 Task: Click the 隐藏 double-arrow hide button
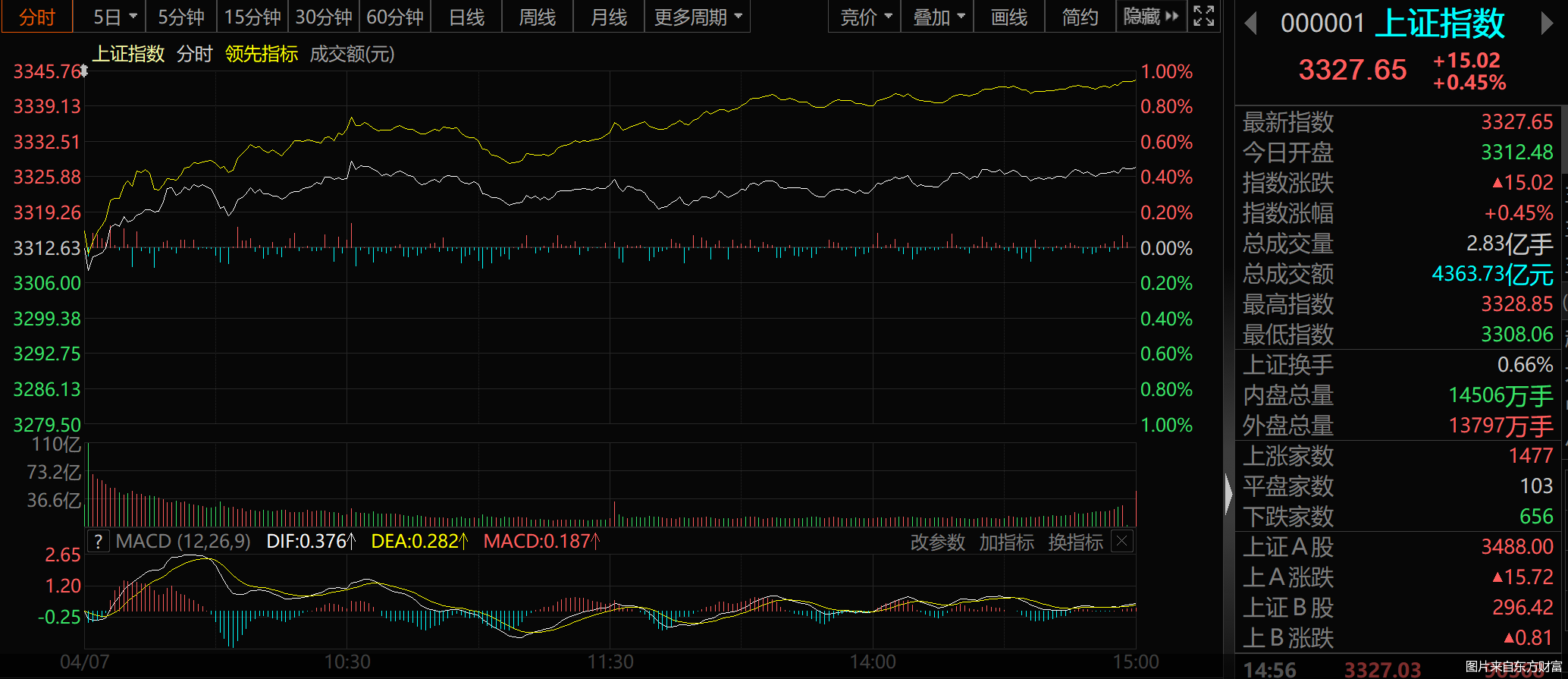(1151, 17)
